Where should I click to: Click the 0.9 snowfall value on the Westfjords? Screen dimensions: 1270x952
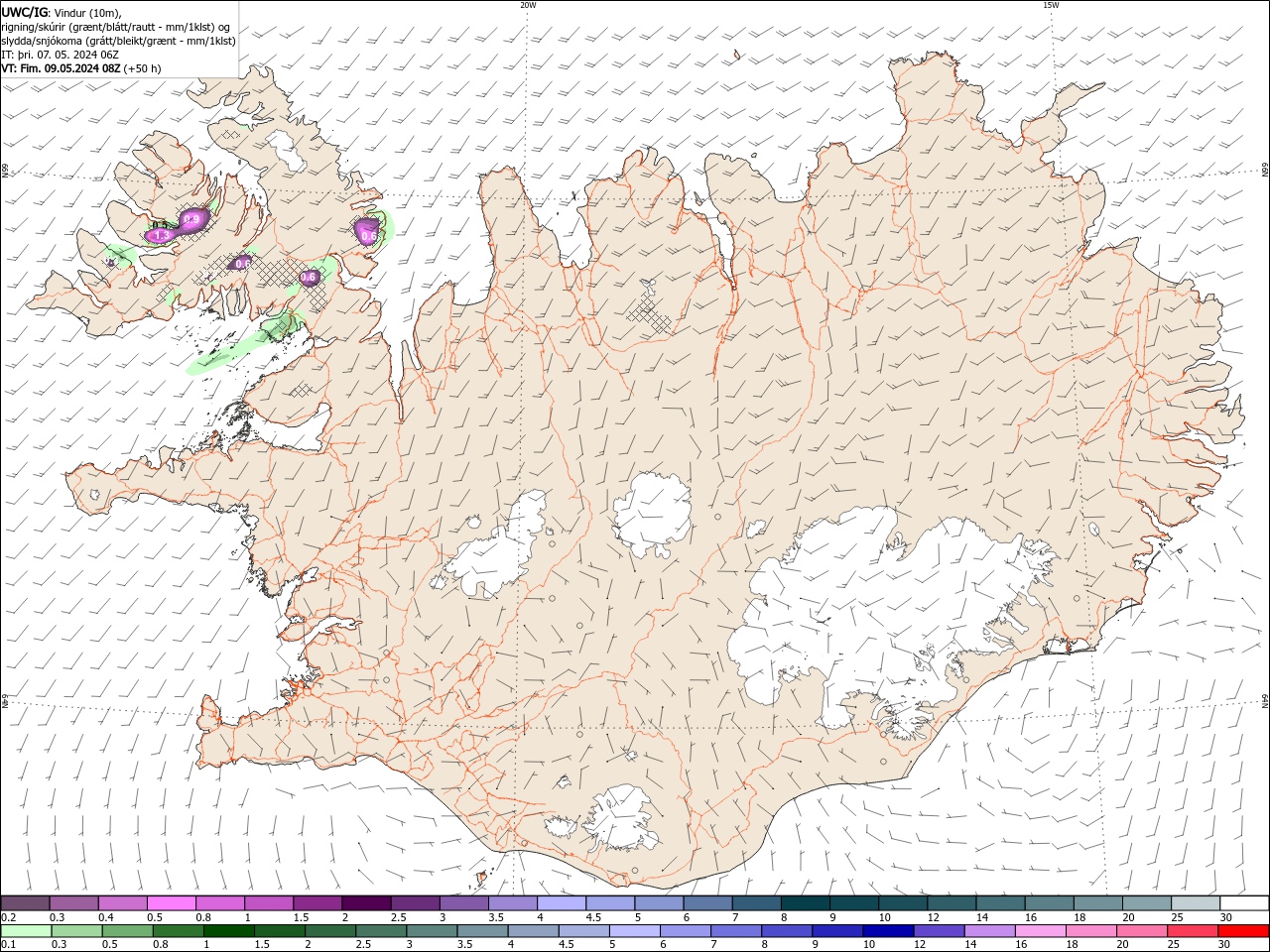[192, 219]
